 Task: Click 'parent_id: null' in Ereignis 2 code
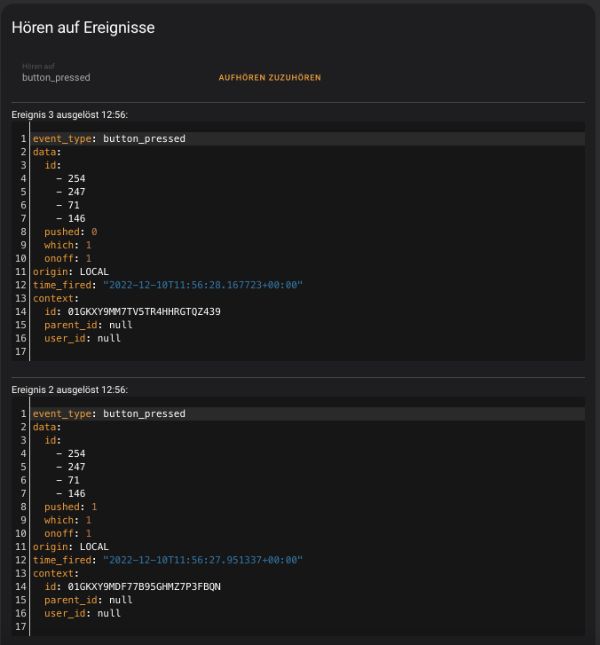tap(88, 599)
